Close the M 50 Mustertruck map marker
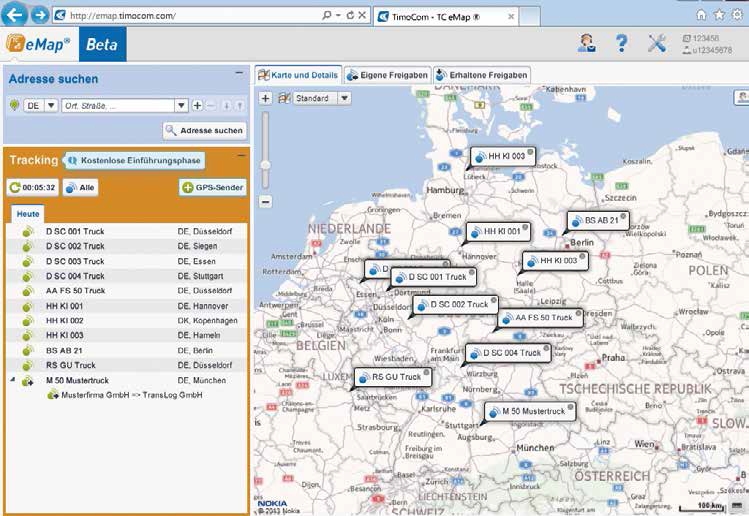The height and width of the screenshot is (516, 749). [x=570, y=407]
